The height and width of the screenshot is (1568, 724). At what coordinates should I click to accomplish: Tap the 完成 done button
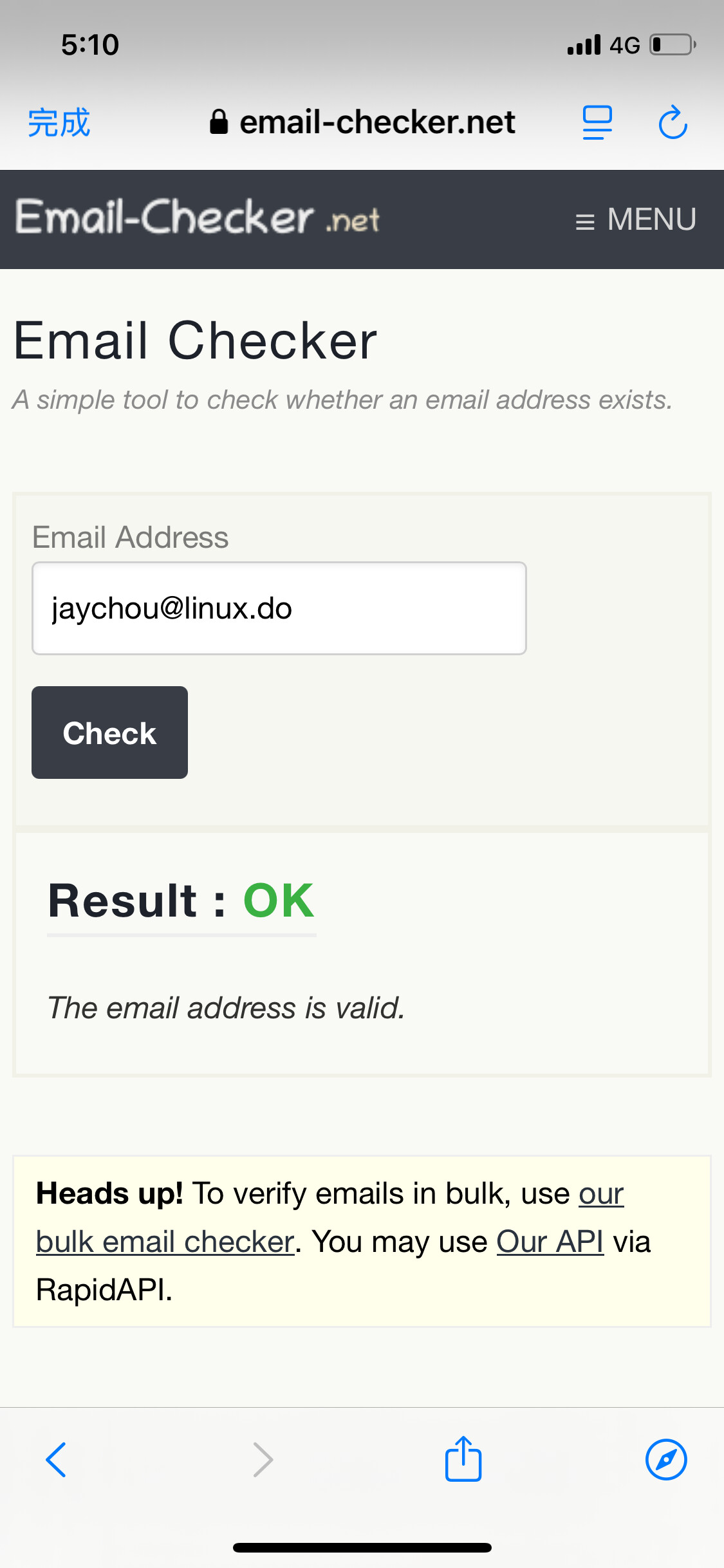click(59, 122)
